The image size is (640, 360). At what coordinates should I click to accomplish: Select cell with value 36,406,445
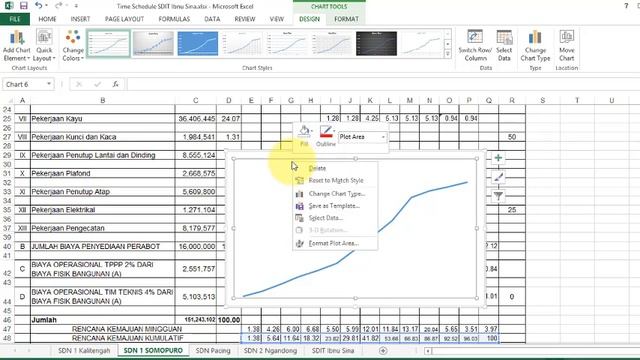coord(196,118)
